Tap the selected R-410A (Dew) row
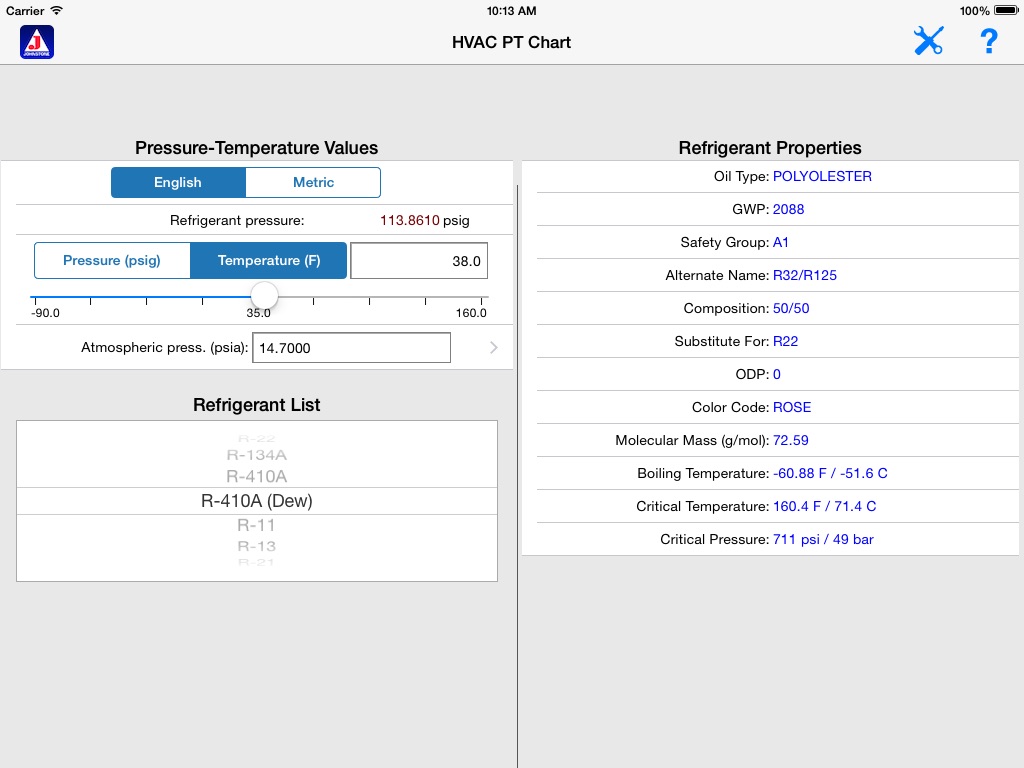This screenshot has width=1024, height=768. click(x=257, y=501)
